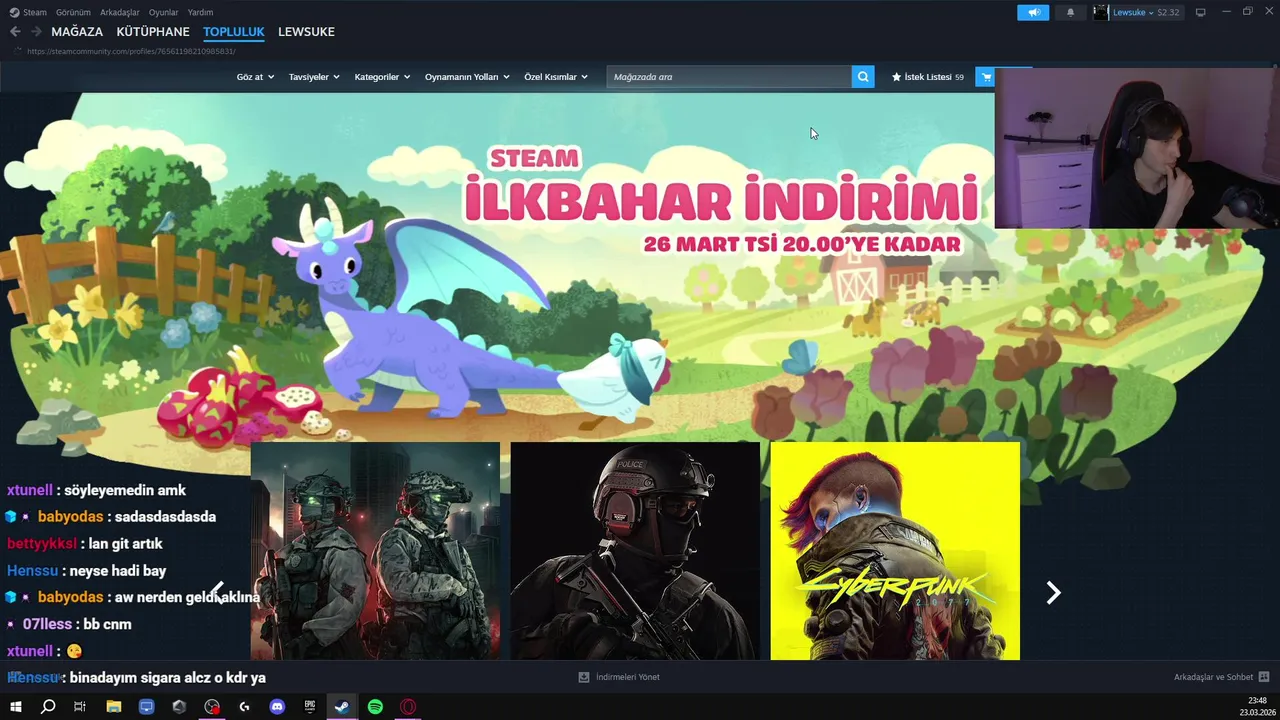This screenshot has width=1280, height=720.
Task: Go to the LEWSUKE profile tab
Action: point(306,32)
